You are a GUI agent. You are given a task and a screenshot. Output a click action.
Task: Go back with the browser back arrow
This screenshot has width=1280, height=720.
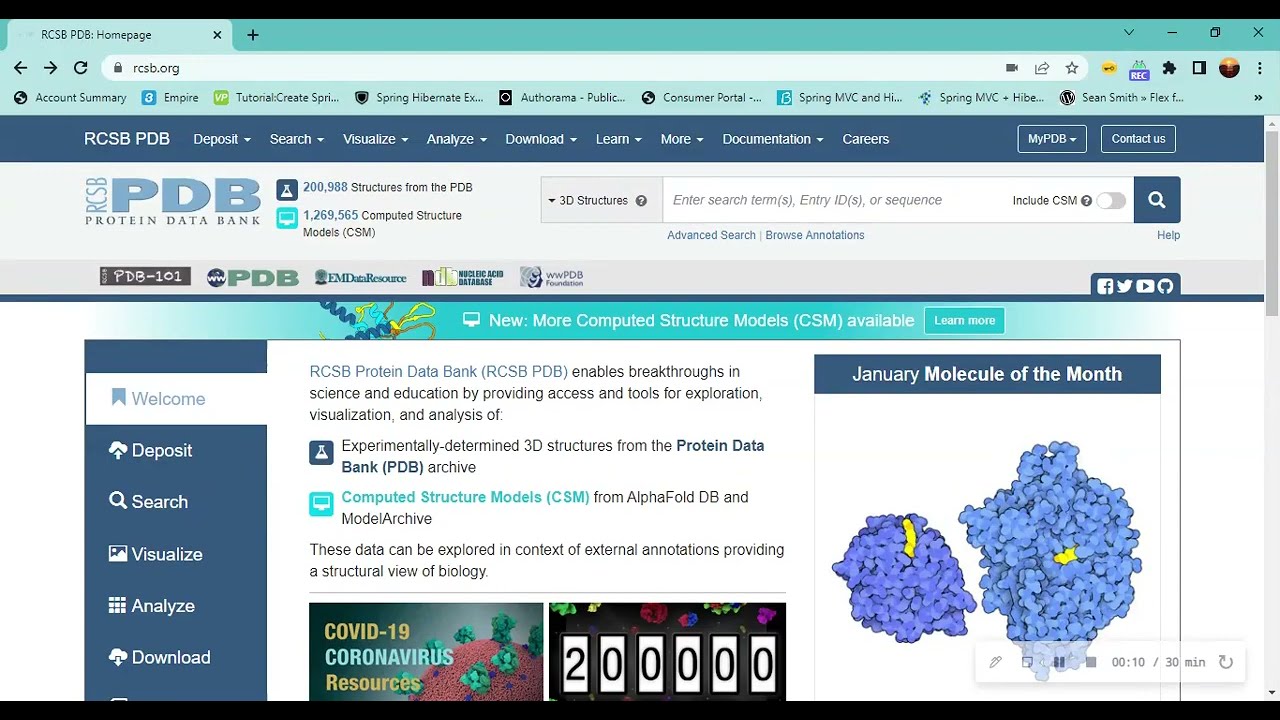pos(21,68)
